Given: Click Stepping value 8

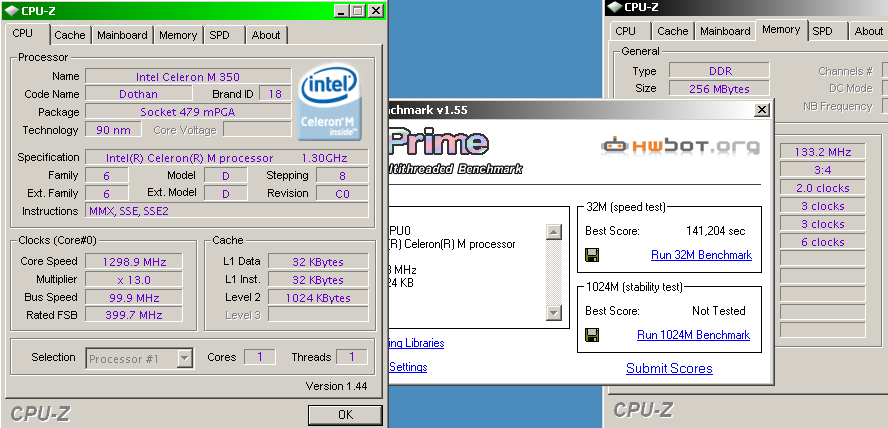Looking at the screenshot, I should 342,176.
